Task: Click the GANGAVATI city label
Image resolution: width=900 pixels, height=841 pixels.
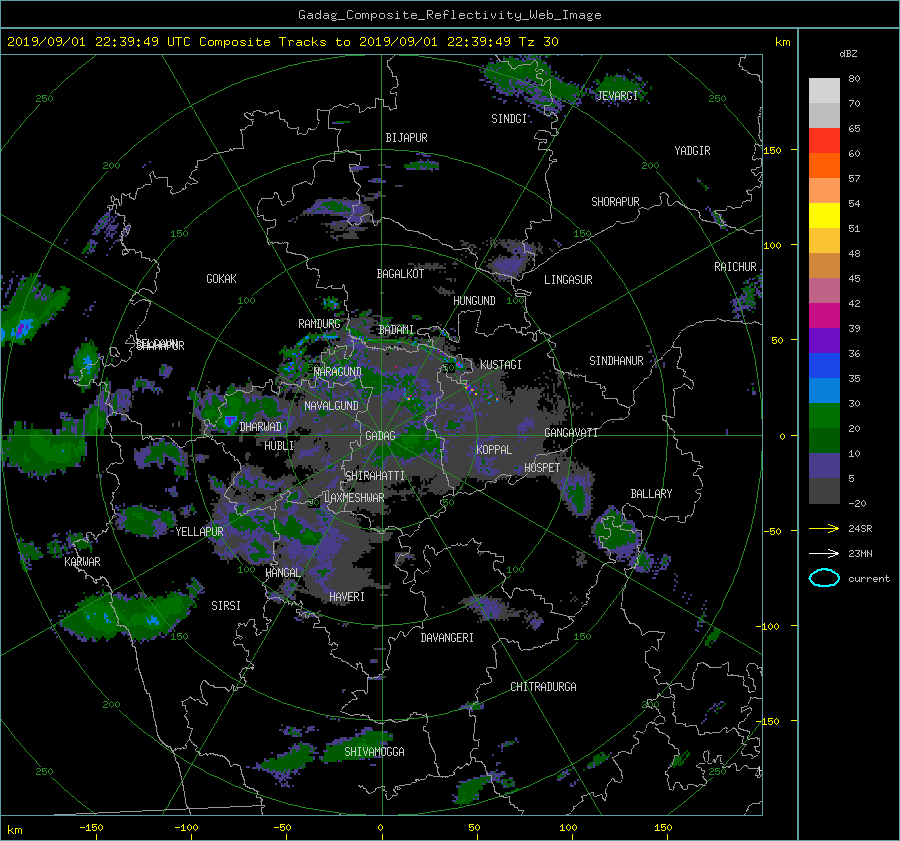Action: (x=571, y=433)
